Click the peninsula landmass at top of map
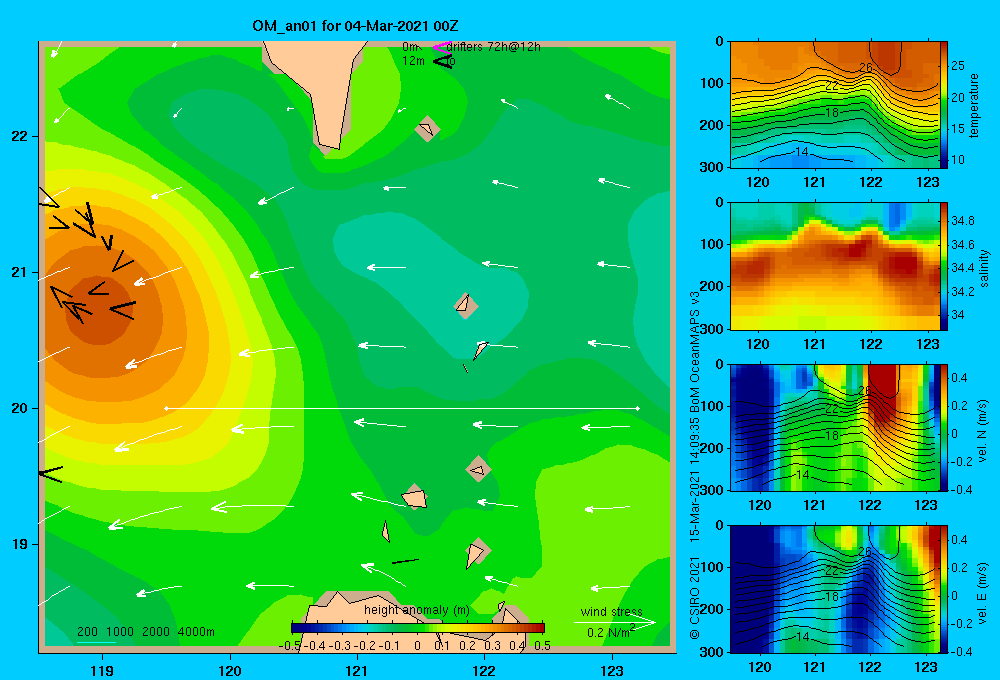1000x680 pixels. click(319, 89)
